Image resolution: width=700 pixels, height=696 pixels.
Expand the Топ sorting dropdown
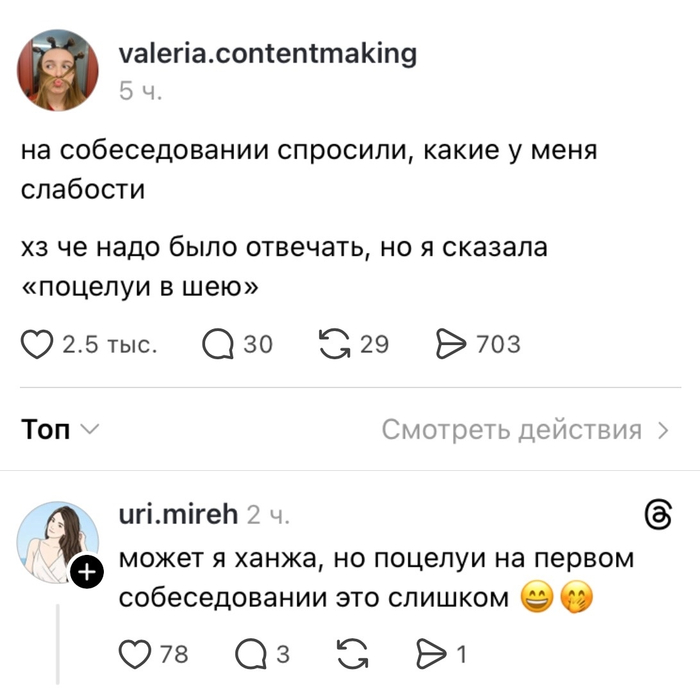(60, 429)
